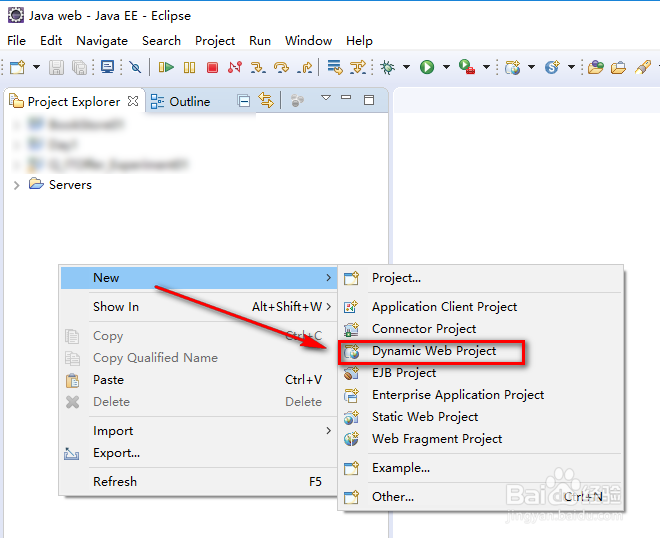Open the Run menu
660x538 pixels.
(x=260, y=41)
